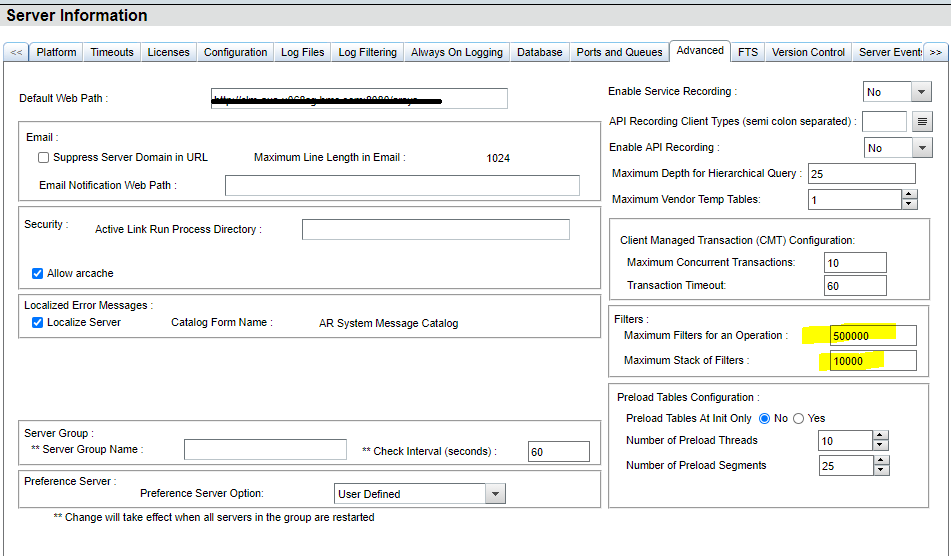
Task: Select Yes for Preload Tables At Init Only
Action: pos(799,418)
